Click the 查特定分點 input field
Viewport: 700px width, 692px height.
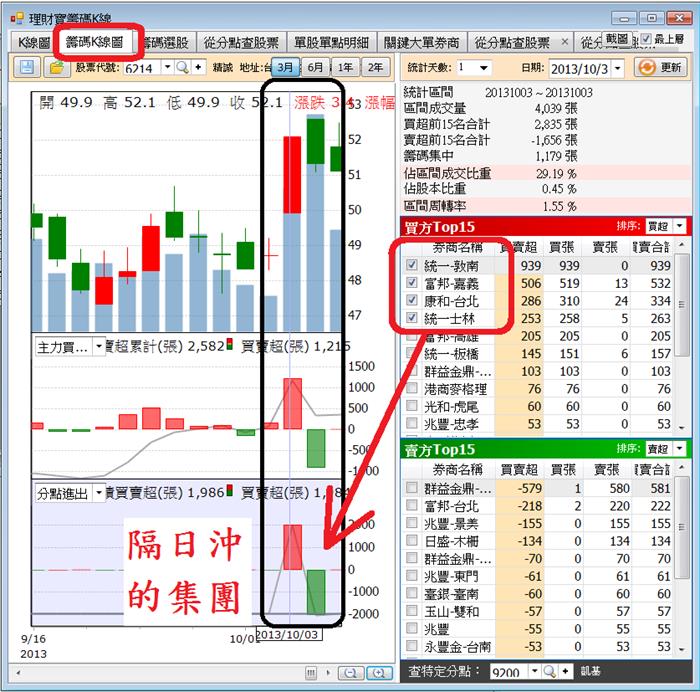509,671
